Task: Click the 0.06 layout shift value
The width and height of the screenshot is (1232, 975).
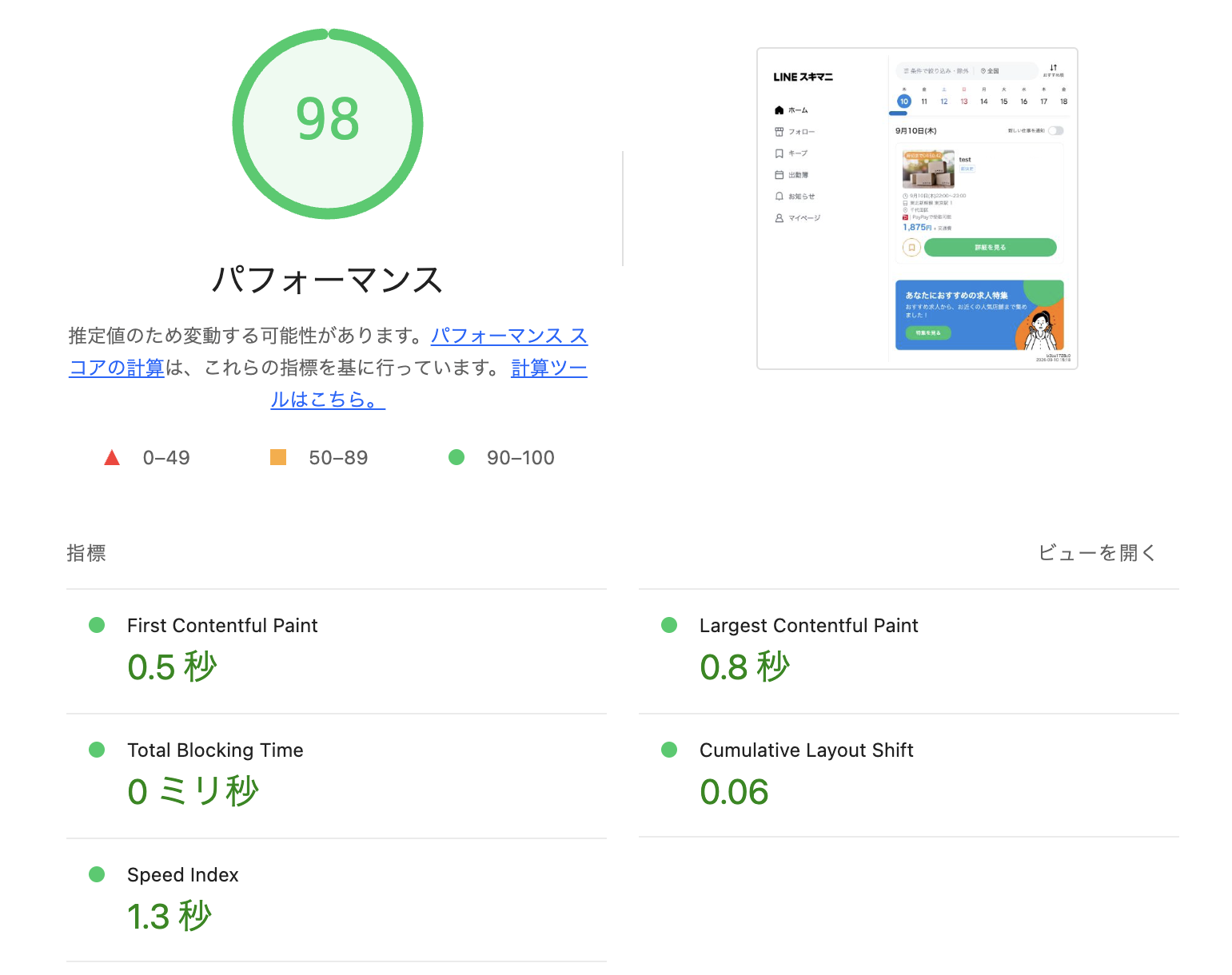Action: tap(734, 792)
